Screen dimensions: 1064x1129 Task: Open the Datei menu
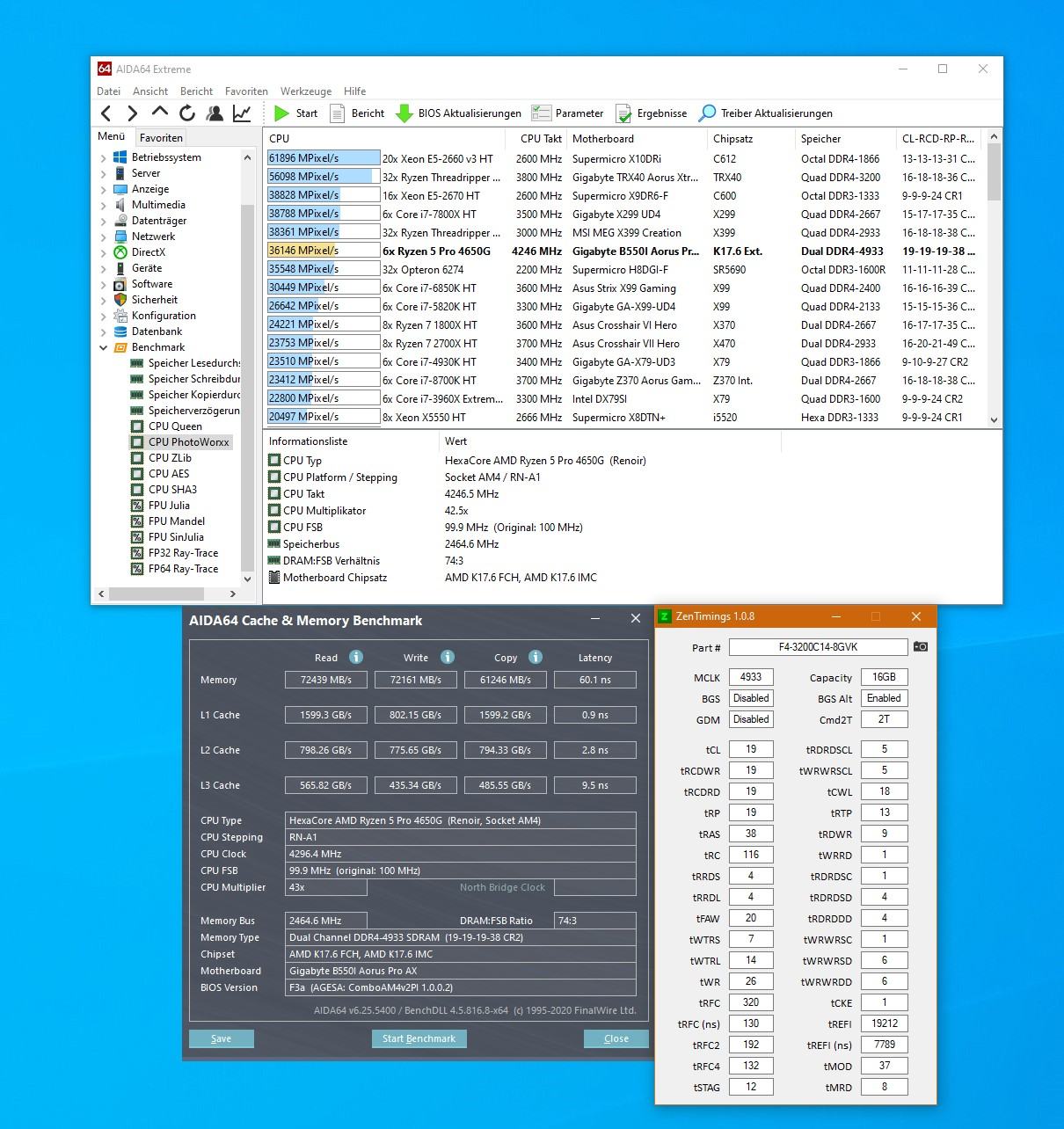pos(108,91)
